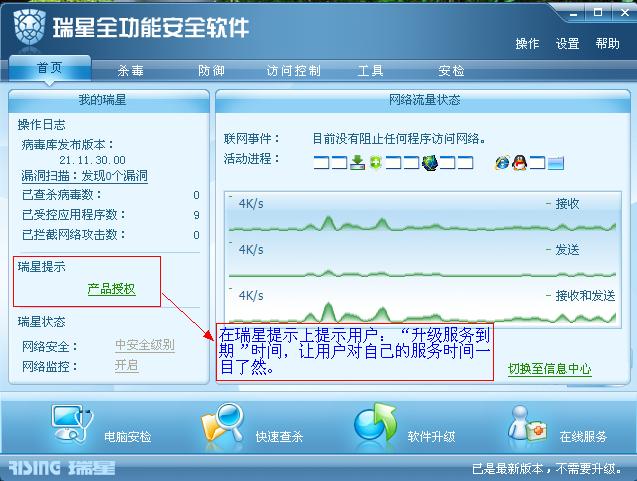Click the 软件升级 globe arrow icon
This screenshot has width=637, height=481.
tap(375, 423)
